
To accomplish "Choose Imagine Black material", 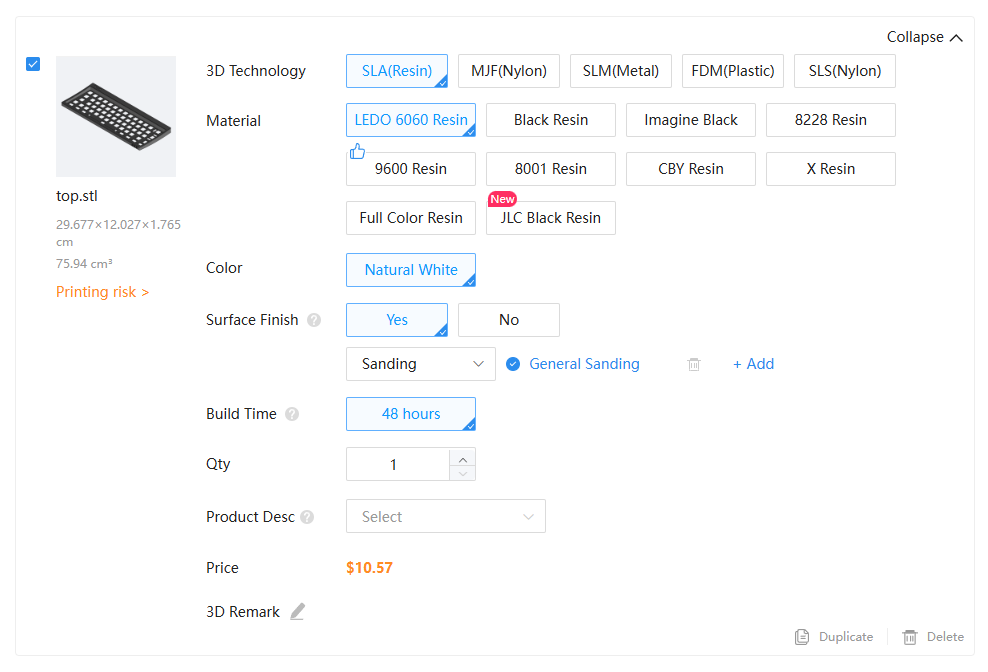I will (x=691, y=120).
